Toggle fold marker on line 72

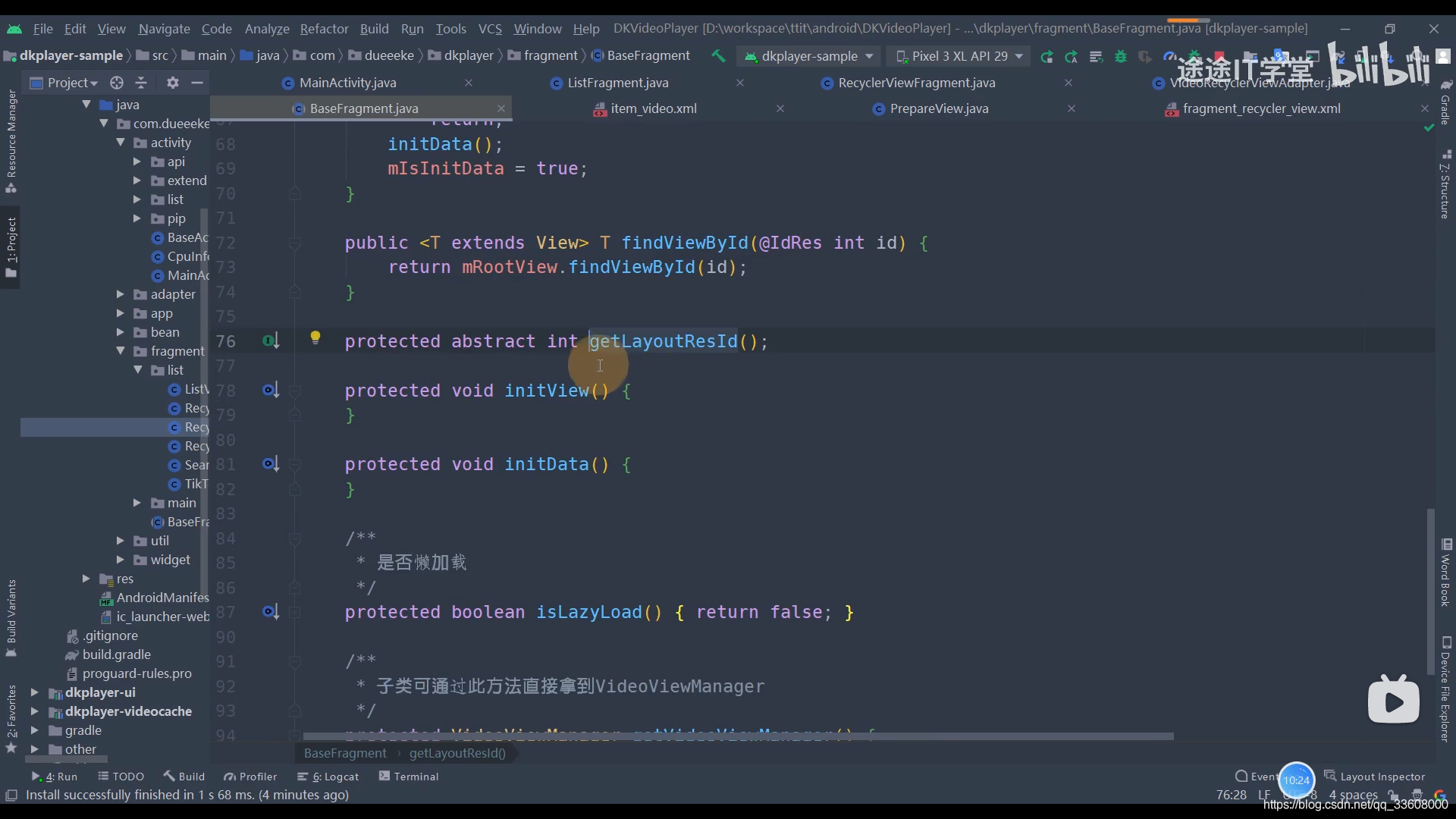[294, 243]
